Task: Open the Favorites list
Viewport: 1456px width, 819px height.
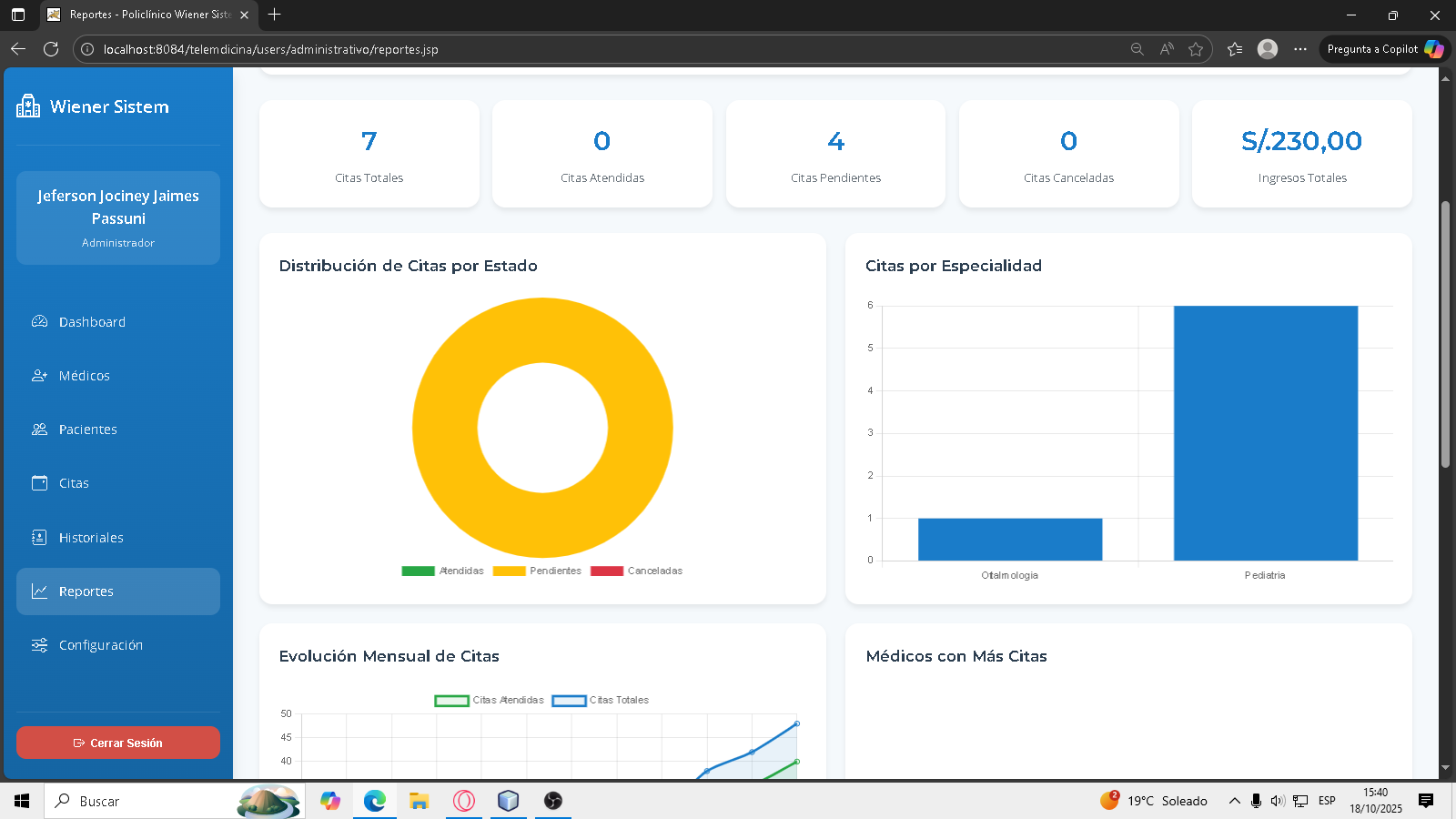Action: (1235, 49)
